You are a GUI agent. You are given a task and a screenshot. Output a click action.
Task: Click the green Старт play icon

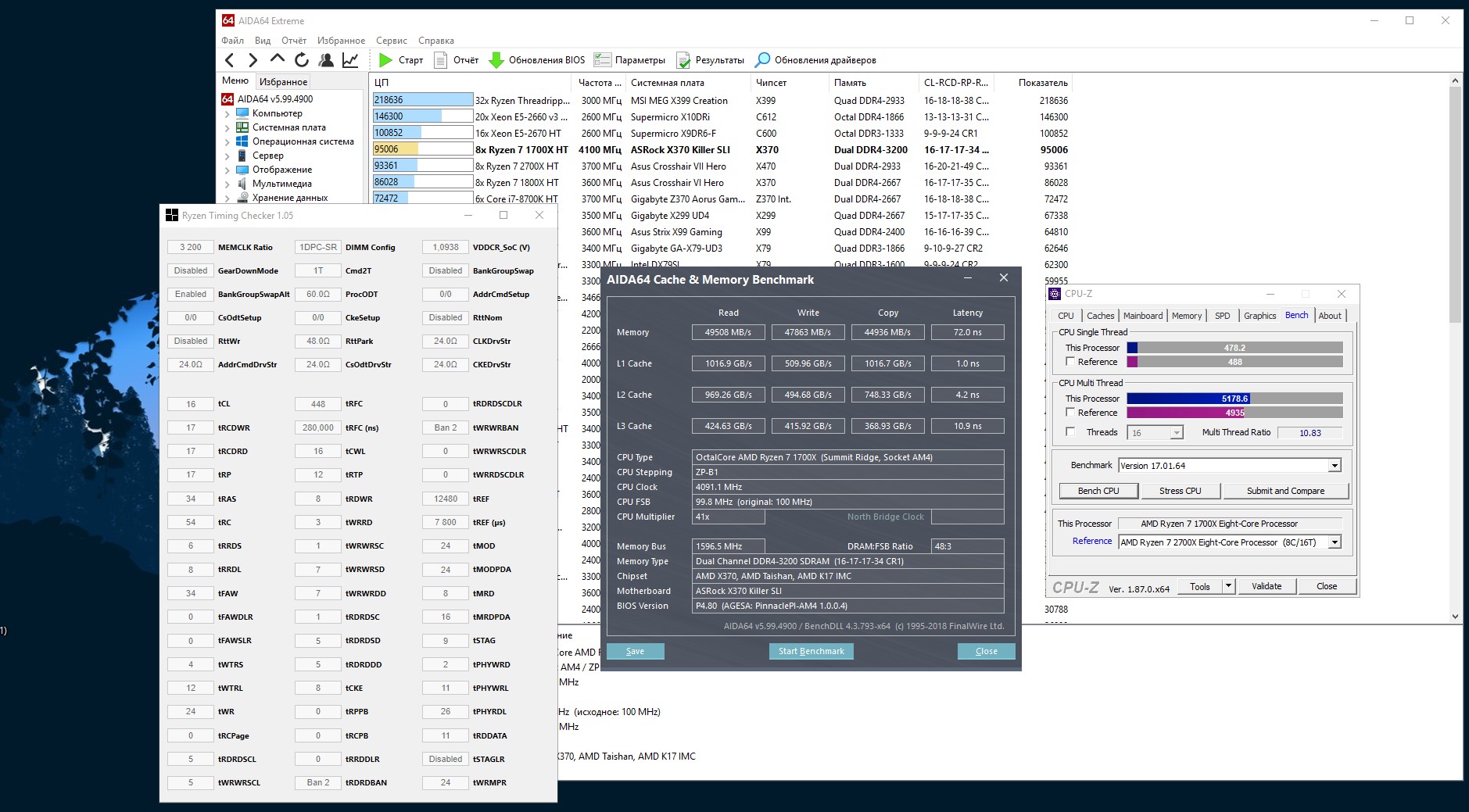tap(385, 60)
